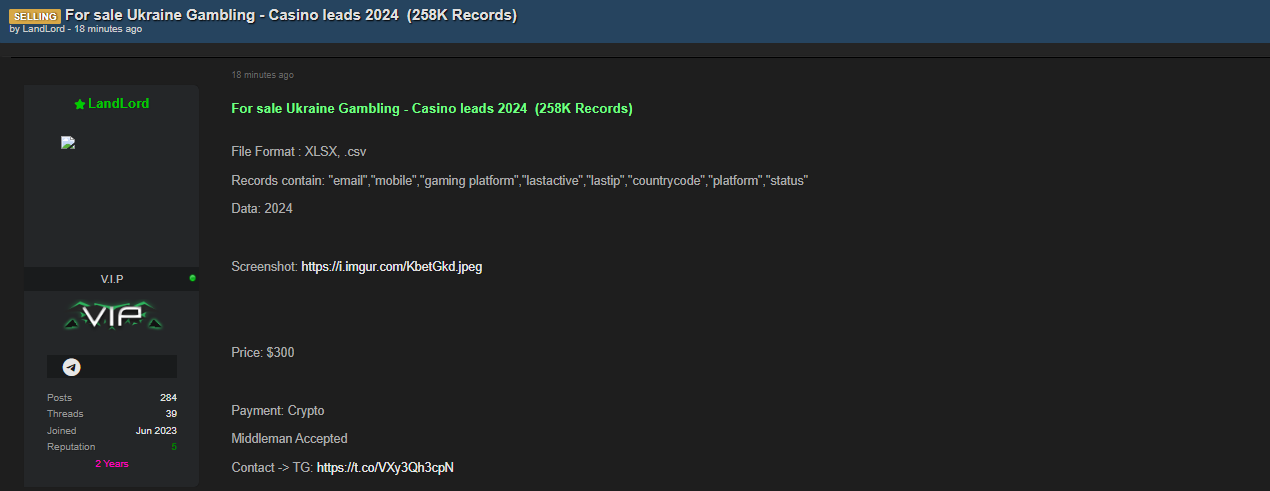Click the star icon beside LandLord username
The width and height of the screenshot is (1270, 491).
pos(80,104)
